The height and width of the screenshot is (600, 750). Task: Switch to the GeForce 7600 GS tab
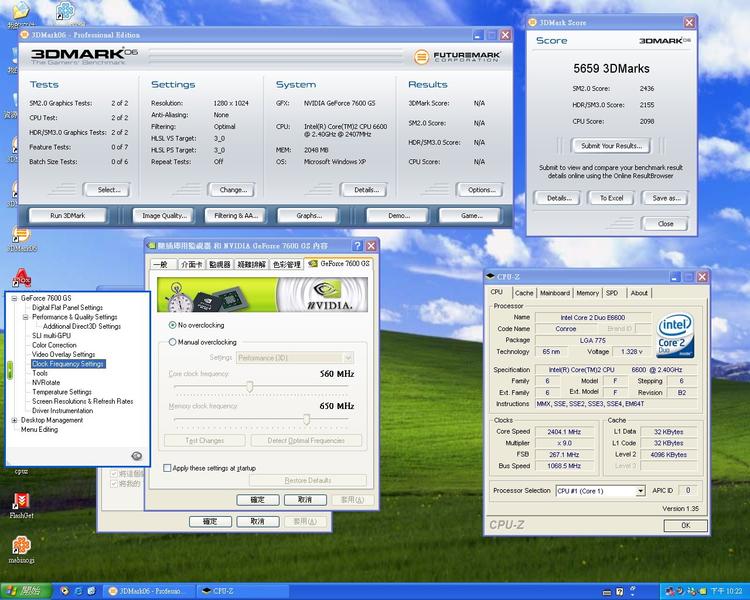click(340, 264)
